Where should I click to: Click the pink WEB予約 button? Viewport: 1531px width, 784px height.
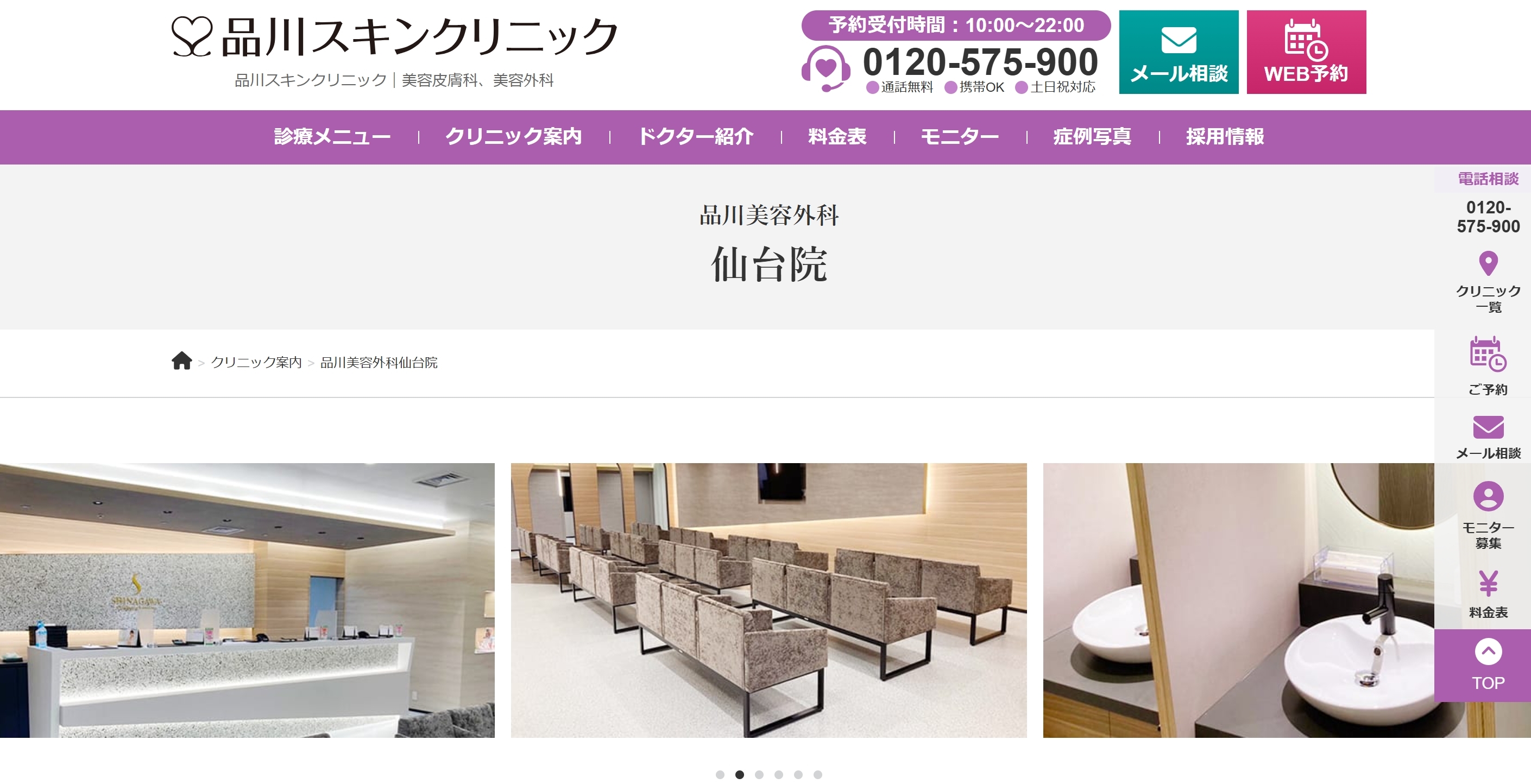pyautogui.click(x=1306, y=52)
